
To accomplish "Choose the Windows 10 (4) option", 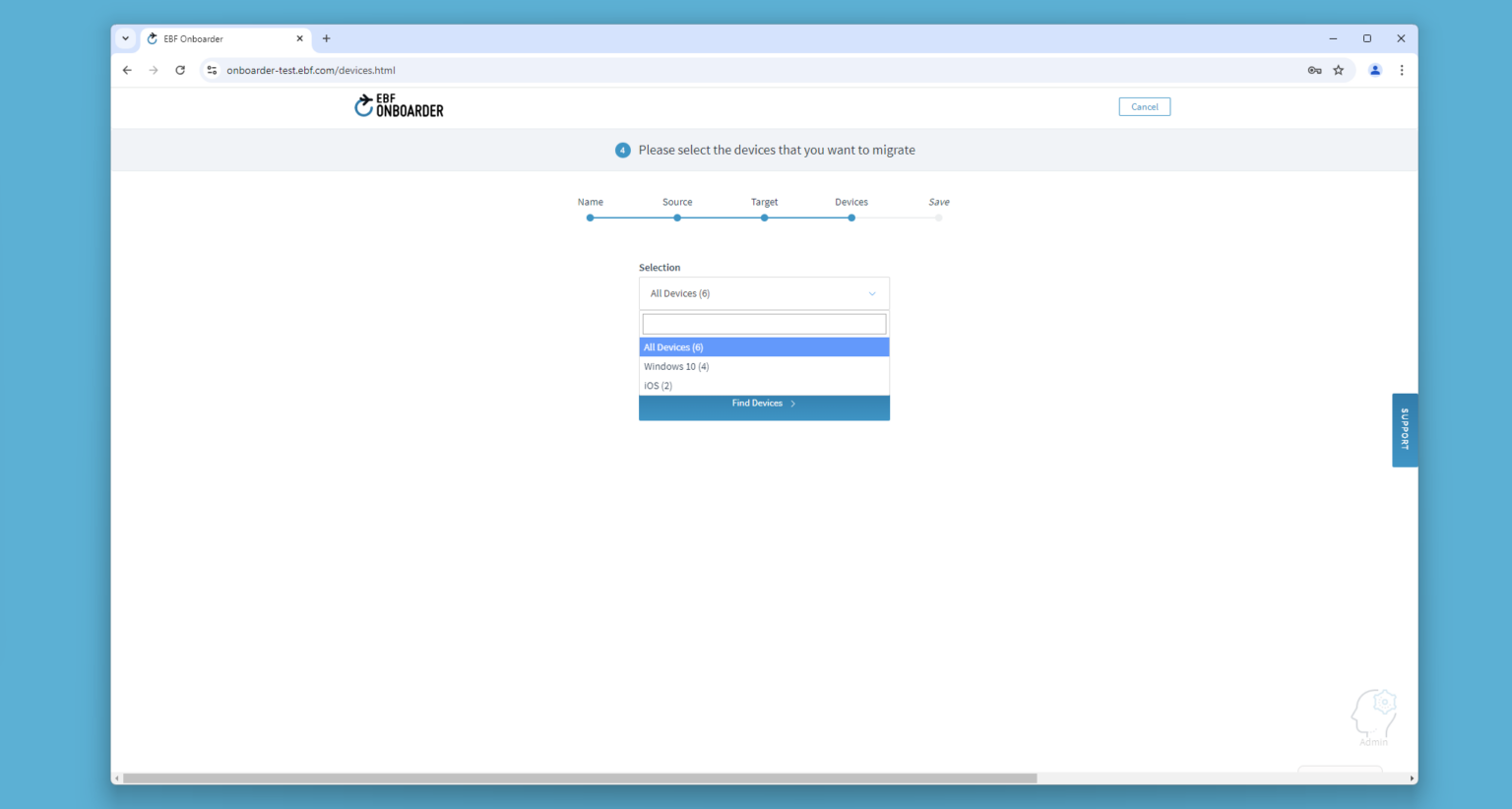I will (x=764, y=366).
